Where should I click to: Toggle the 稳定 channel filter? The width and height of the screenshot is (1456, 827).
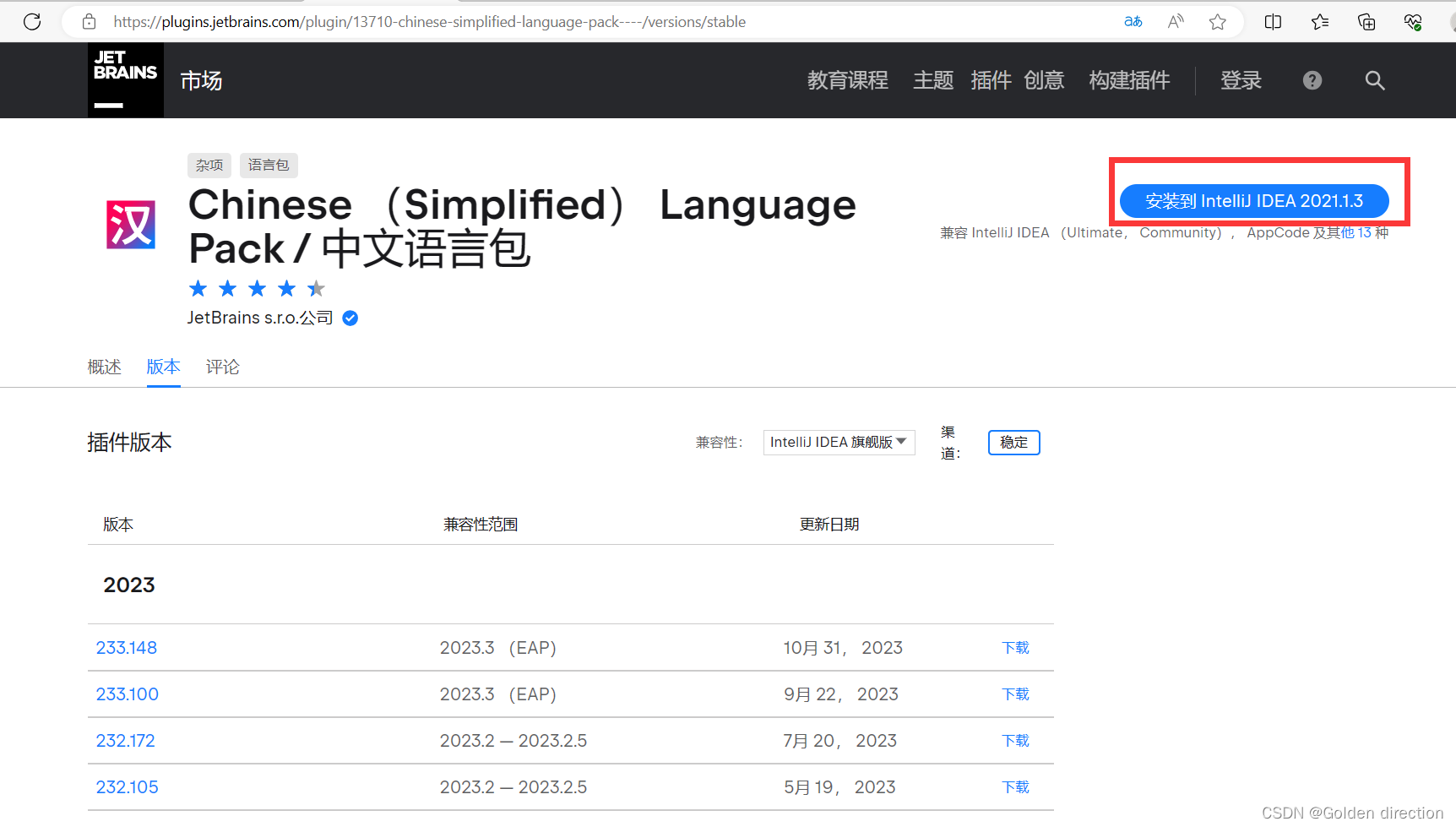(1013, 442)
